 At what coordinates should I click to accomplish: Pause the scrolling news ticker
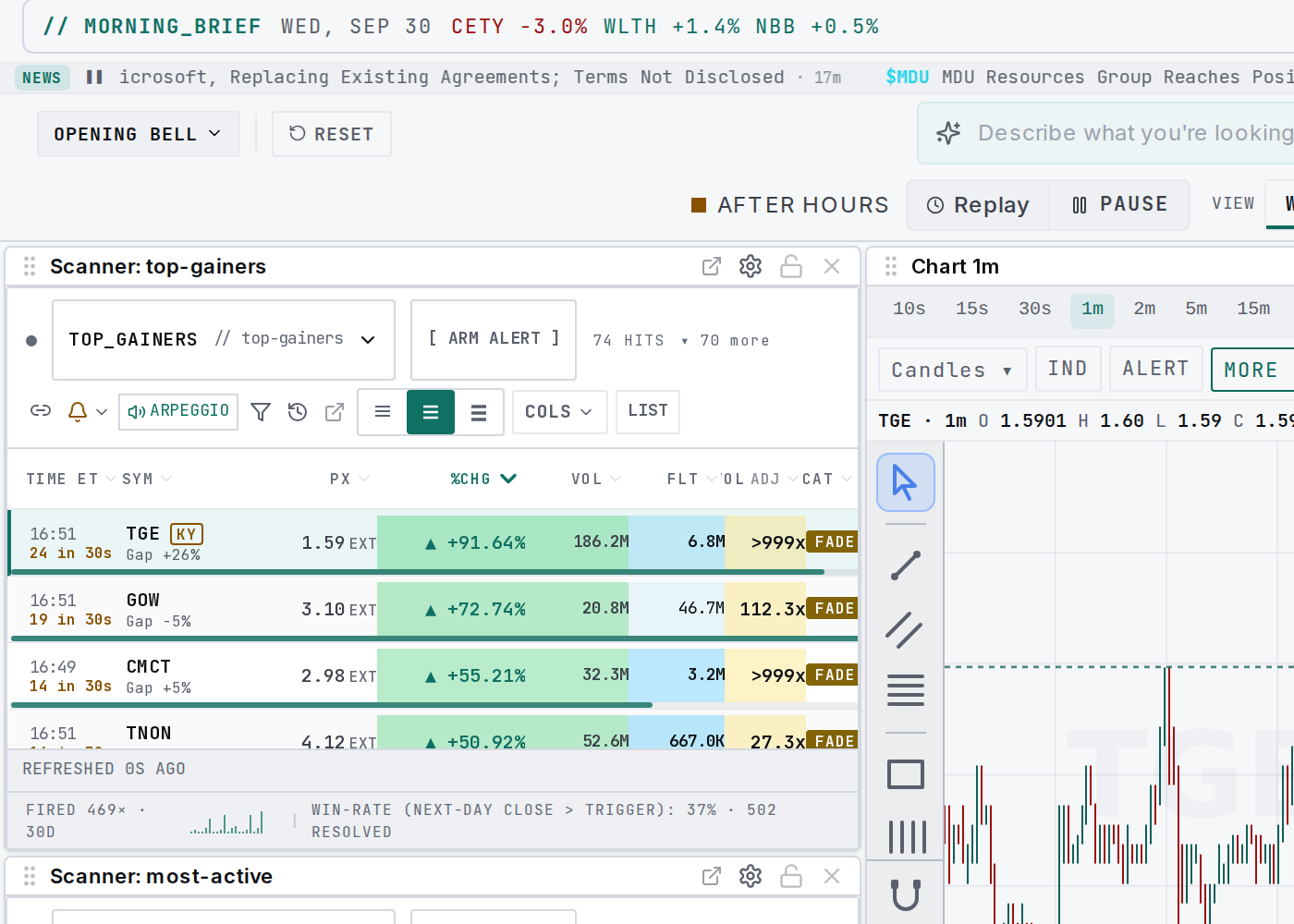pos(94,77)
